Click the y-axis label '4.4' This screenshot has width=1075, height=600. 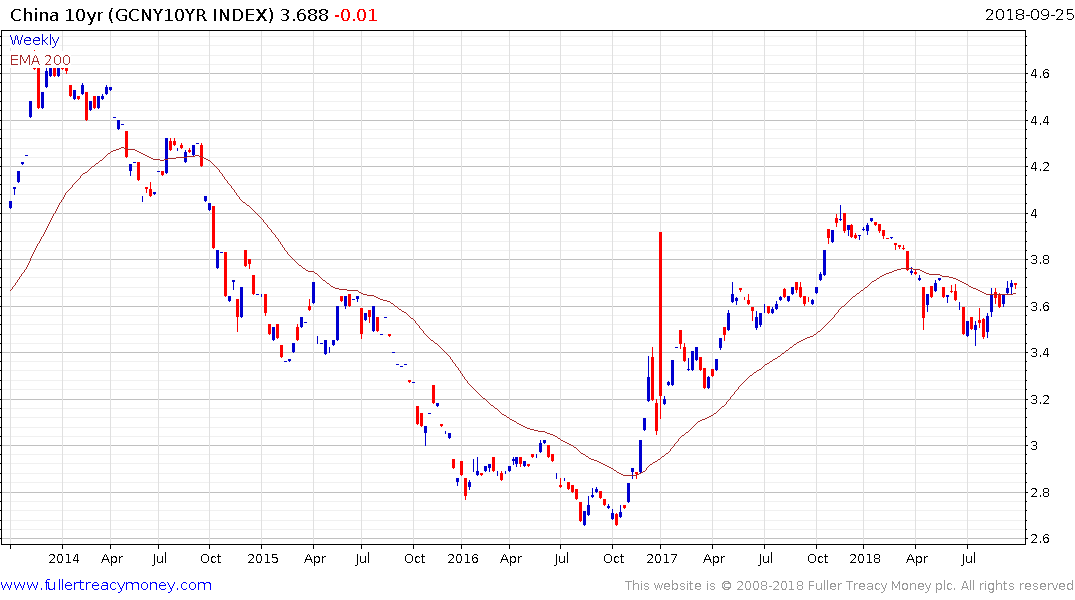click(1039, 121)
